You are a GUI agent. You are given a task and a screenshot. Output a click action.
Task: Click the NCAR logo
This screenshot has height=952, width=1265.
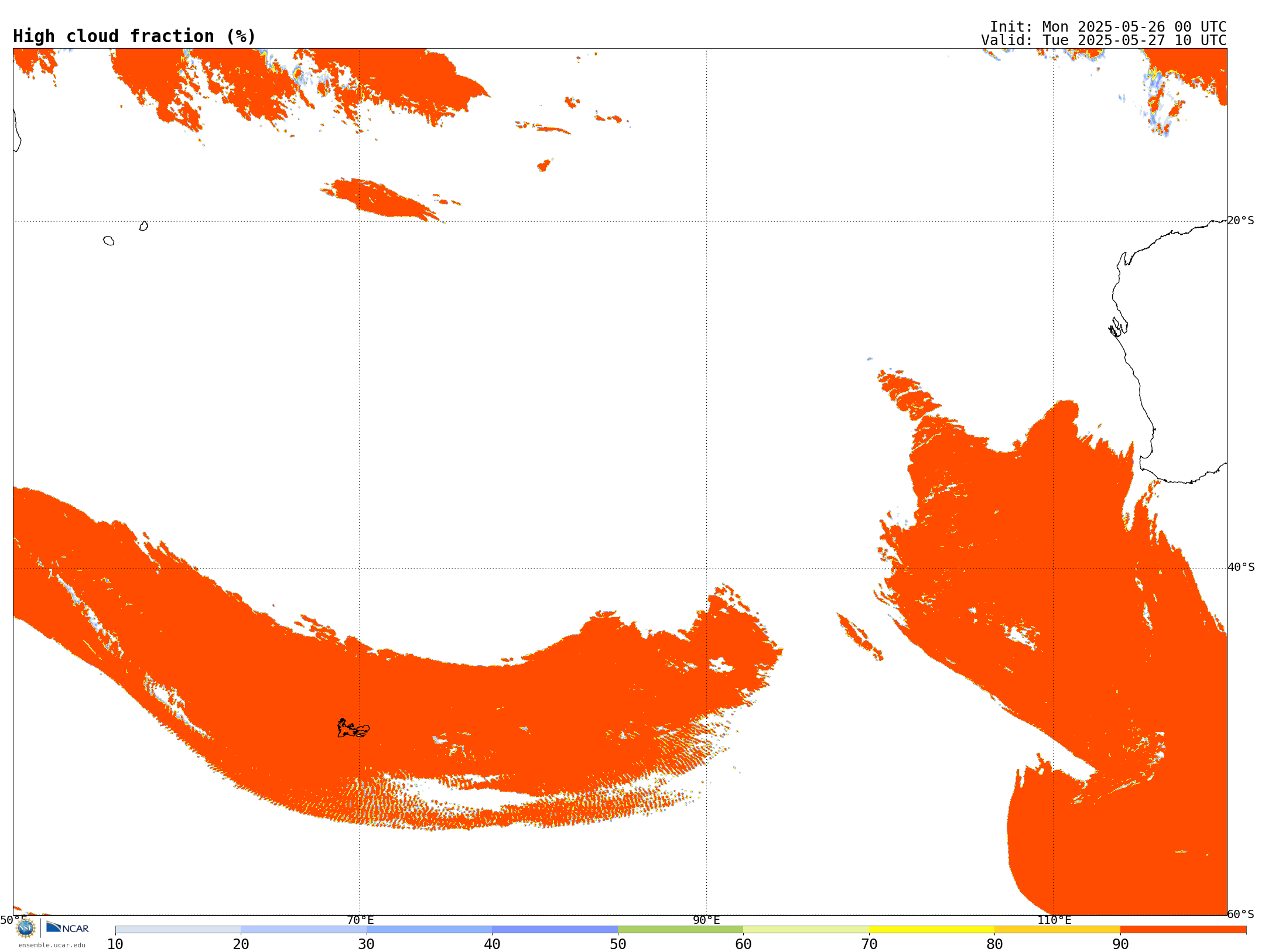pyautogui.click(x=67, y=927)
